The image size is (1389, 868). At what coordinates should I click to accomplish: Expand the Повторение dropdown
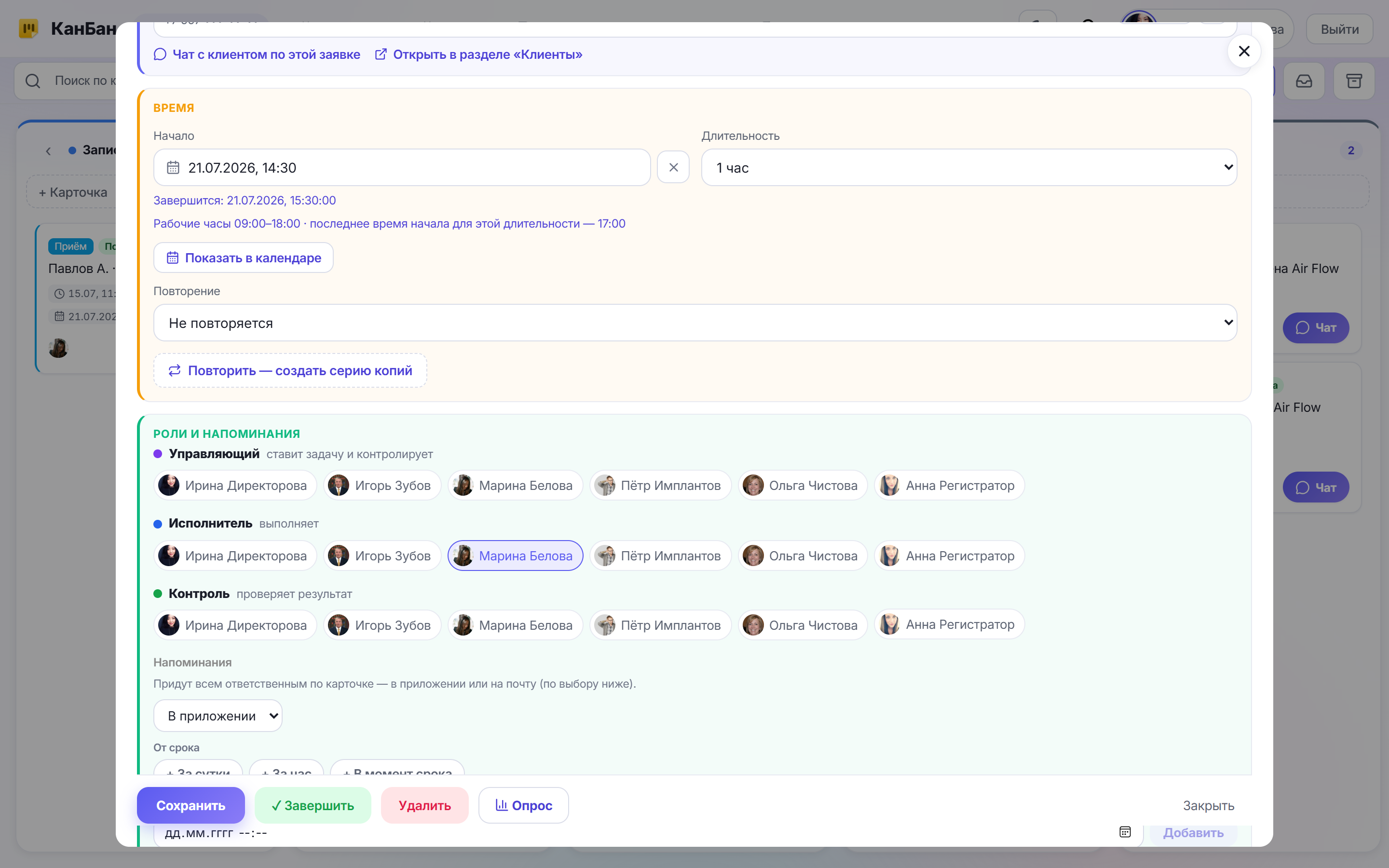pos(694,323)
